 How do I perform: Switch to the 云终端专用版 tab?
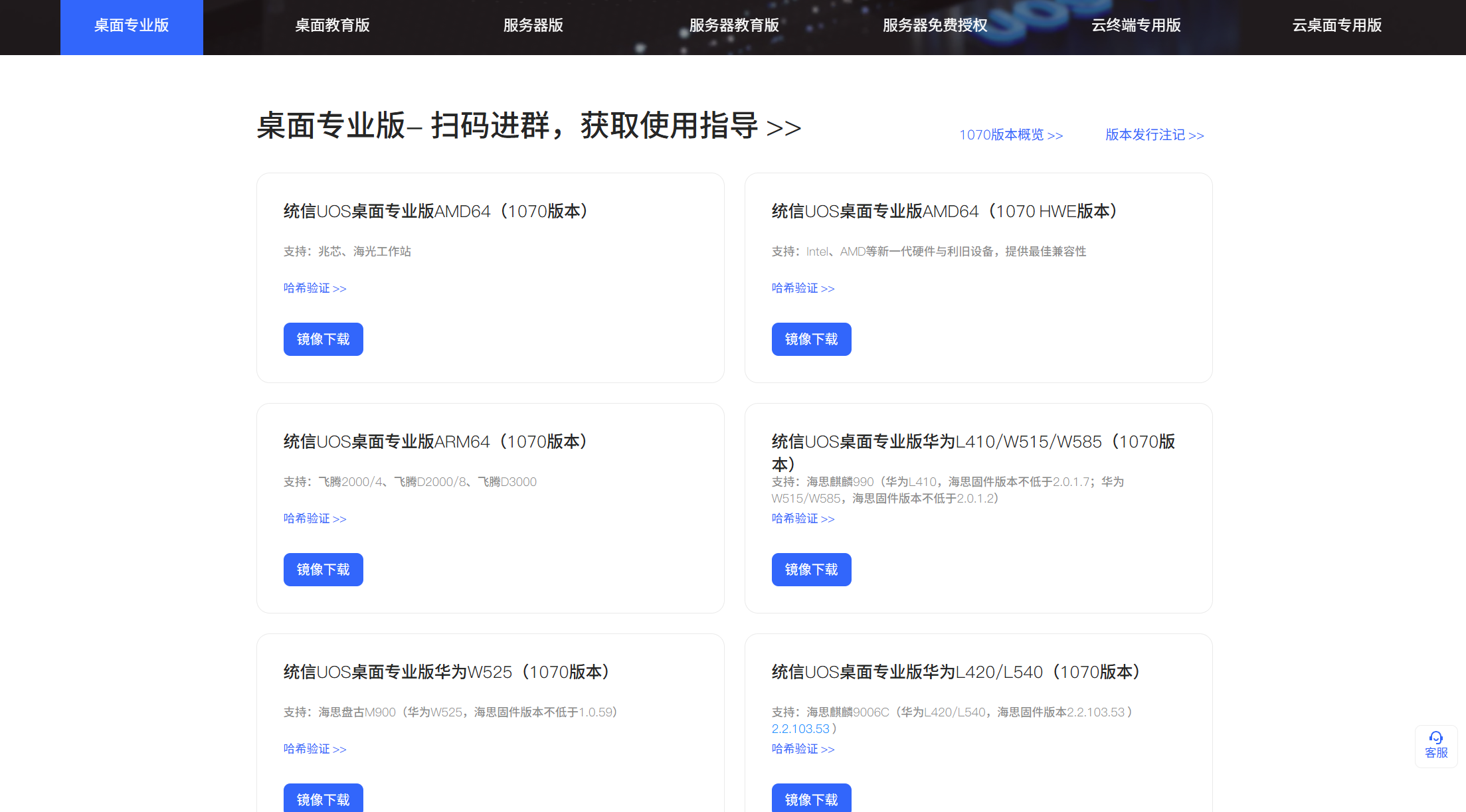click(1136, 26)
